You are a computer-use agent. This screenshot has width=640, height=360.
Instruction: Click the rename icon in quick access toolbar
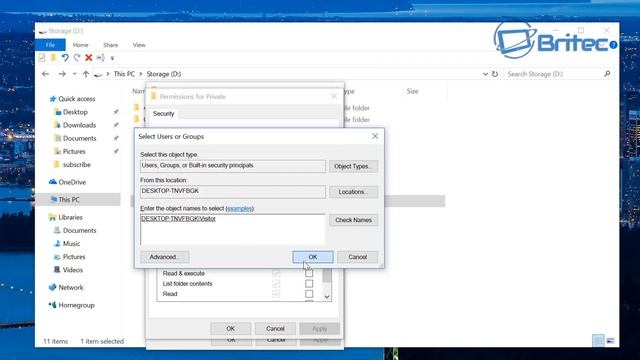[x=100, y=58]
